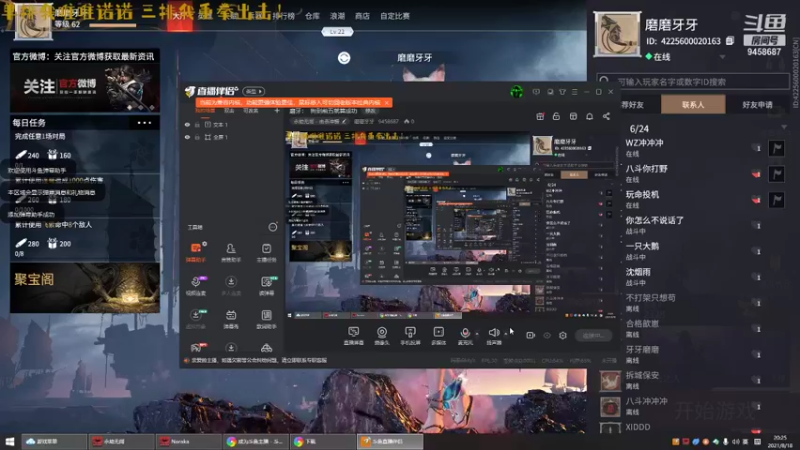This screenshot has width=800, height=450.
Task: Open the 读弹幕 tool icon
Action: tap(266, 286)
